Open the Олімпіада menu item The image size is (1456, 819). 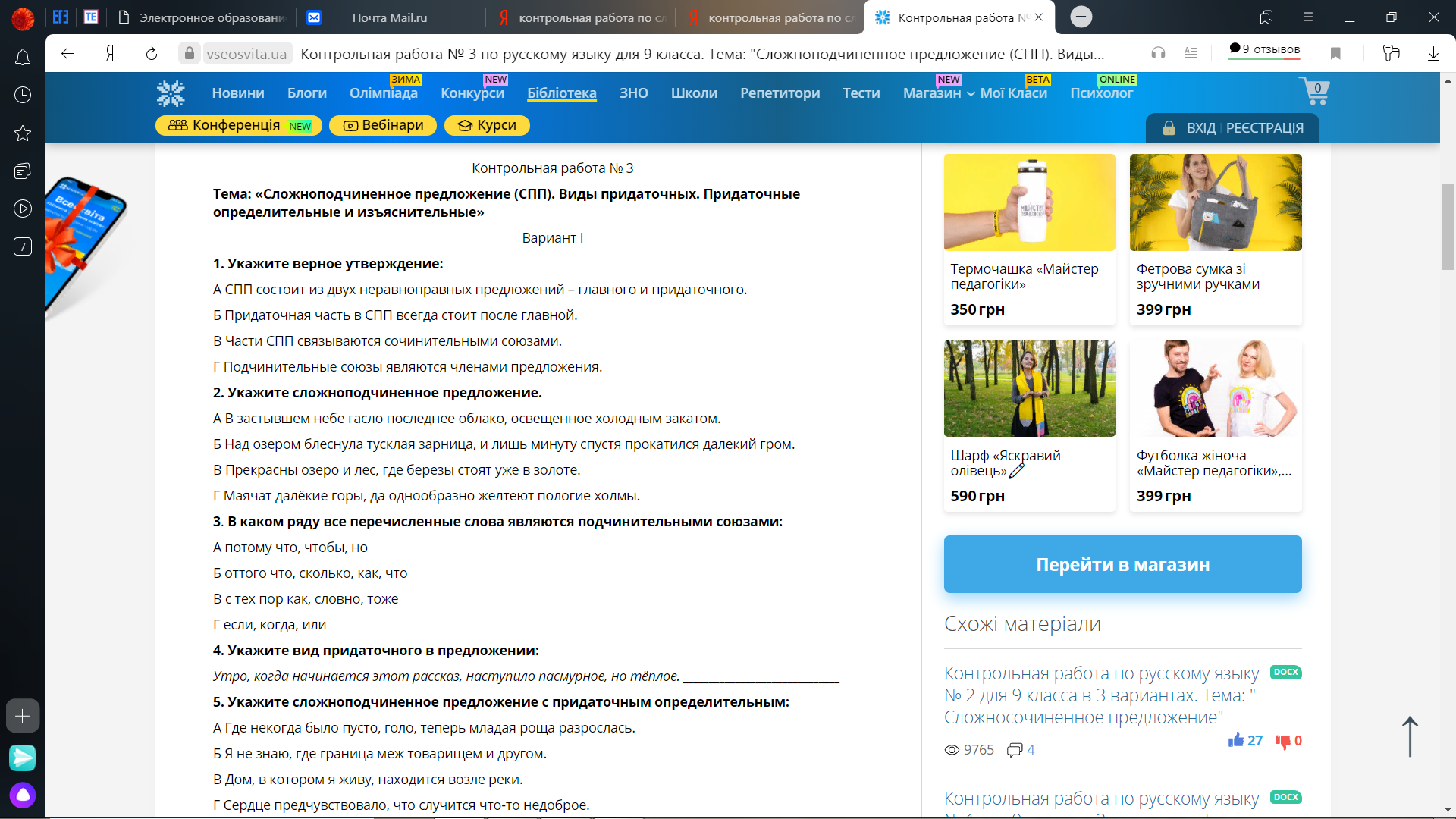[384, 93]
